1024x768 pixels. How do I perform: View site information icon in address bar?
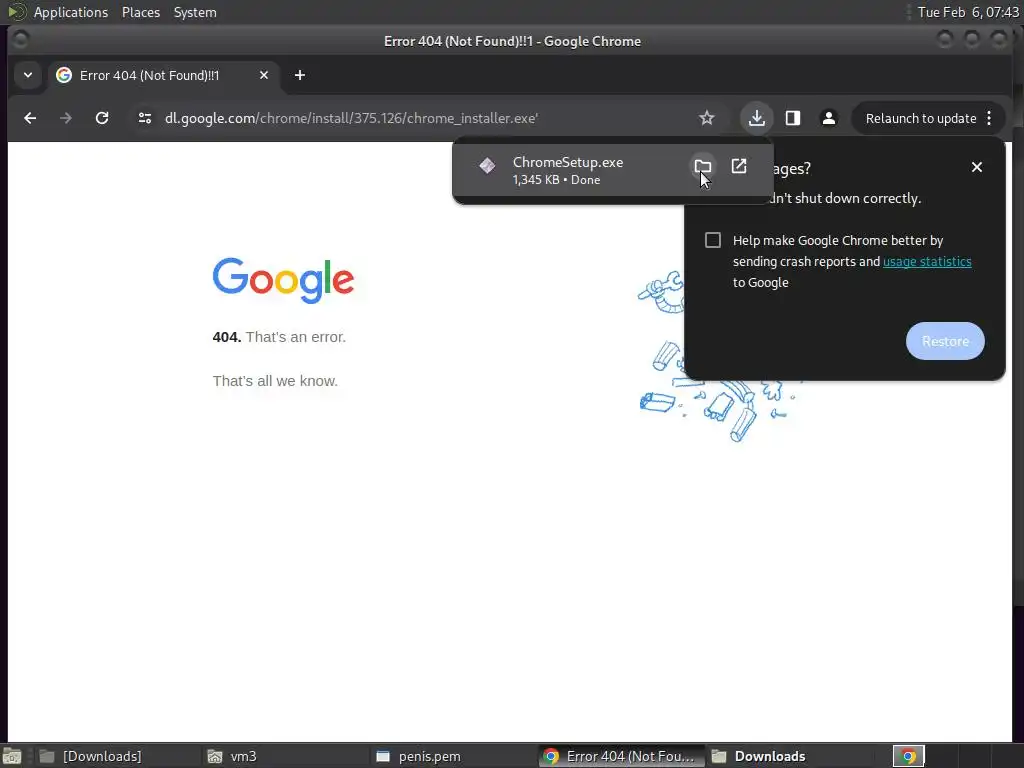point(145,118)
